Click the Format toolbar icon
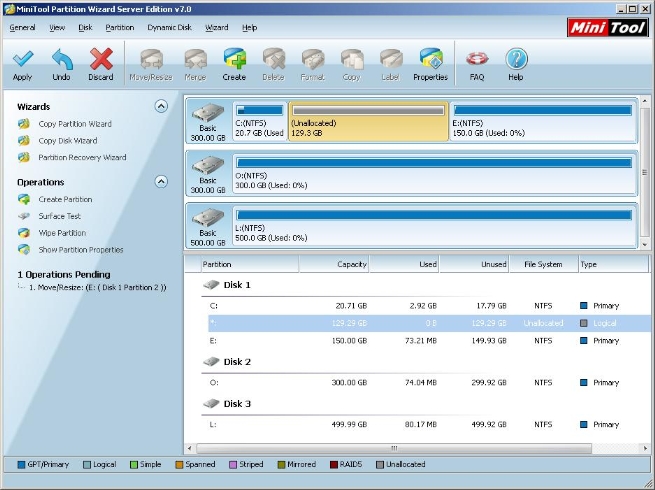 click(x=313, y=59)
